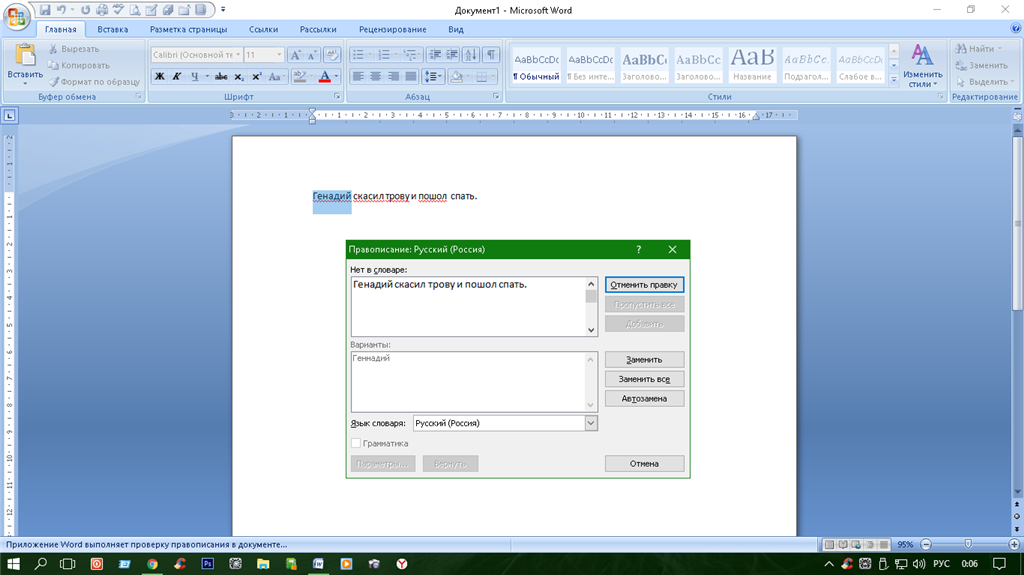Switch to the Рецензирование tab
Image resolution: width=1024 pixels, height=575 pixels.
click(x=392, y=29)
